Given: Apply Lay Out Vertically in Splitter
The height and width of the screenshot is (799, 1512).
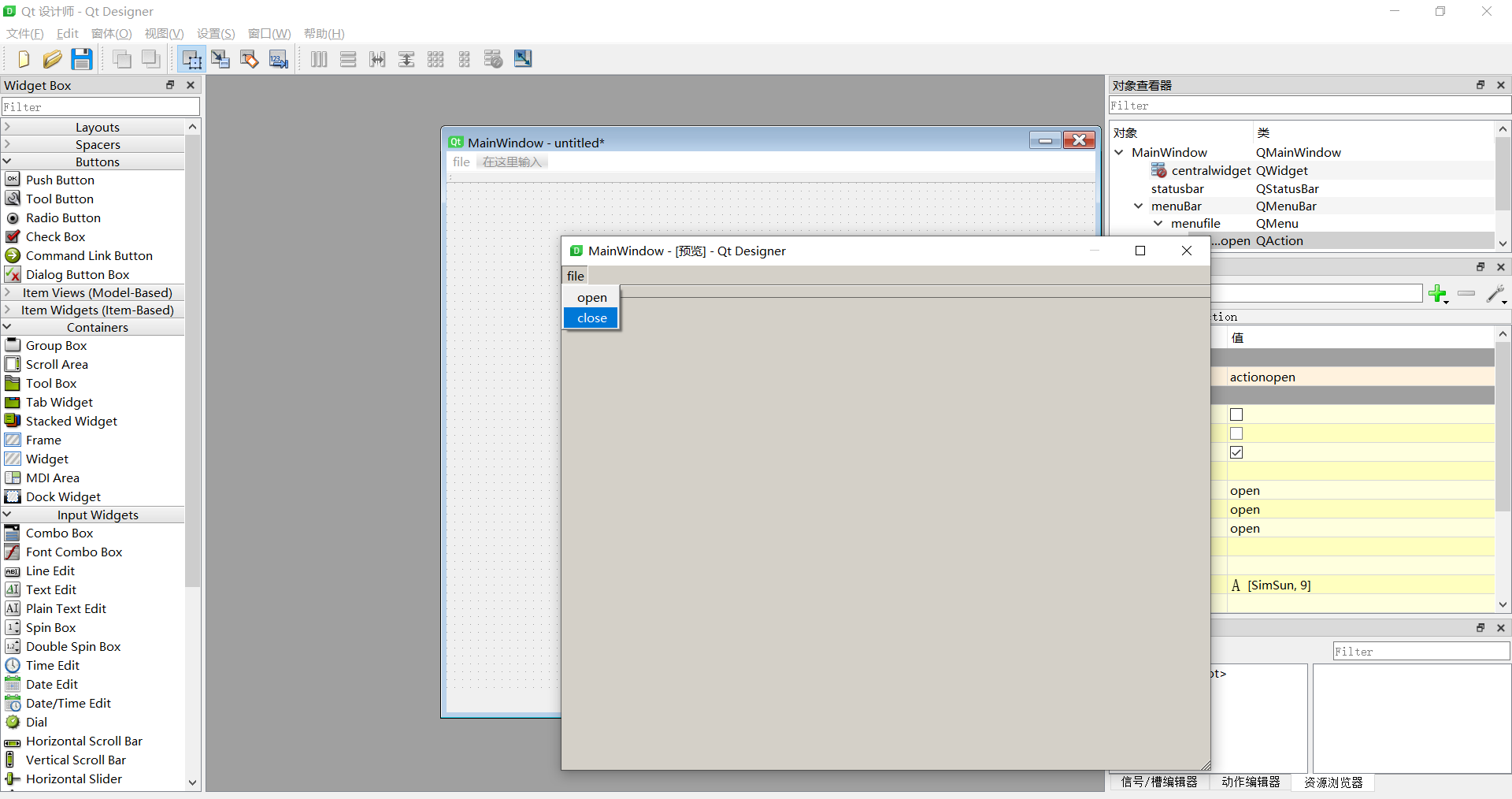Looking at the screenshot, I should tap(406, 59).
